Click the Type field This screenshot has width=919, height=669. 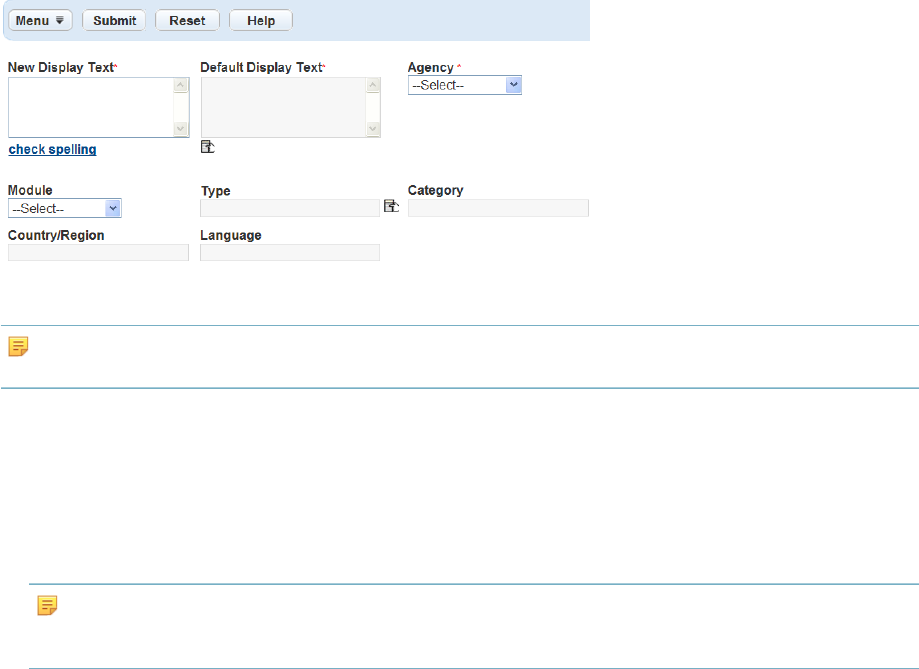pos(290,208)
